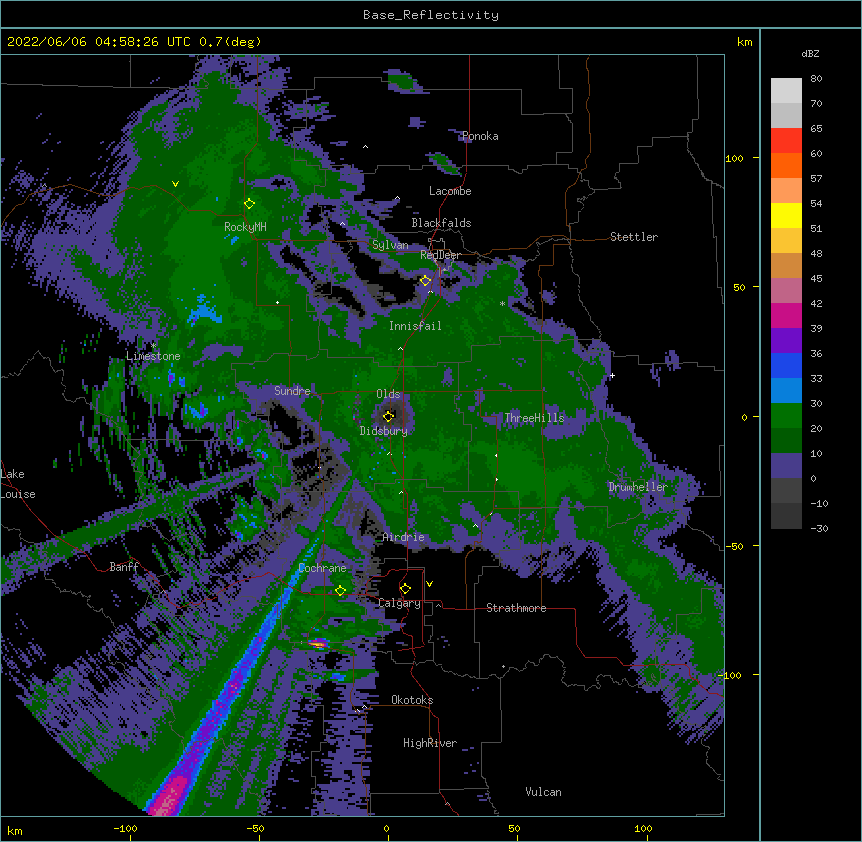Click the Base_Reflectivity title text
The width and height of the screenshot is (862, 842).
click(431, 15)
